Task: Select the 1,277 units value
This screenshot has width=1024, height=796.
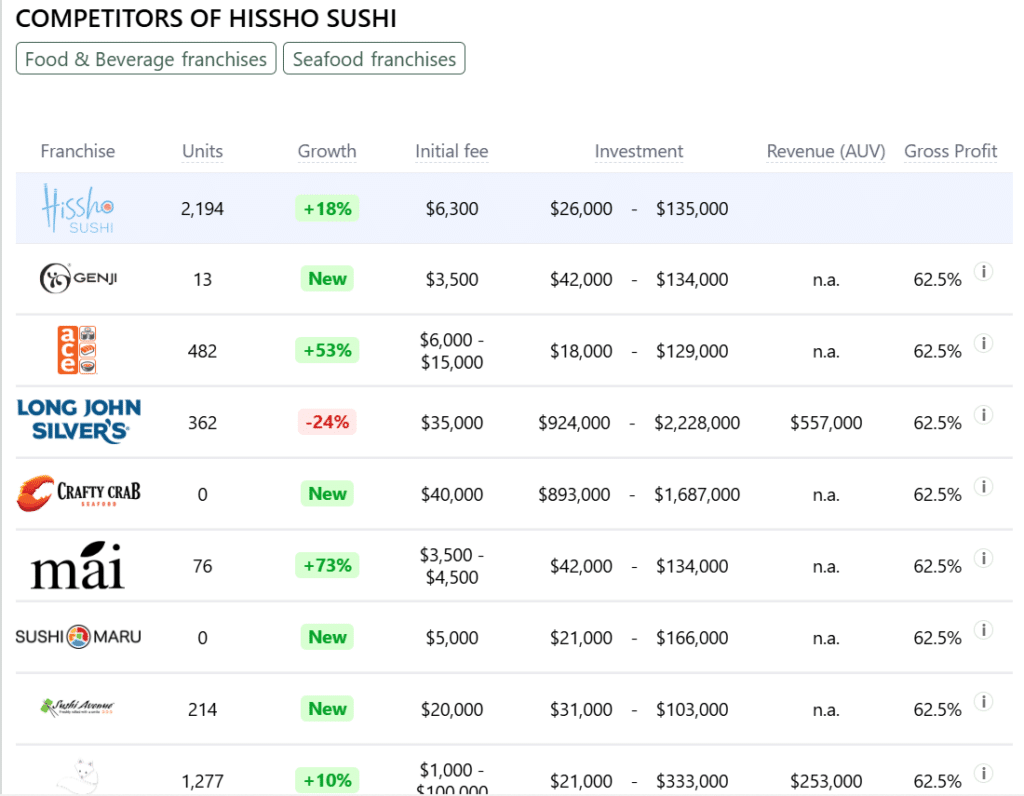Action: click(x=202, y=781)
